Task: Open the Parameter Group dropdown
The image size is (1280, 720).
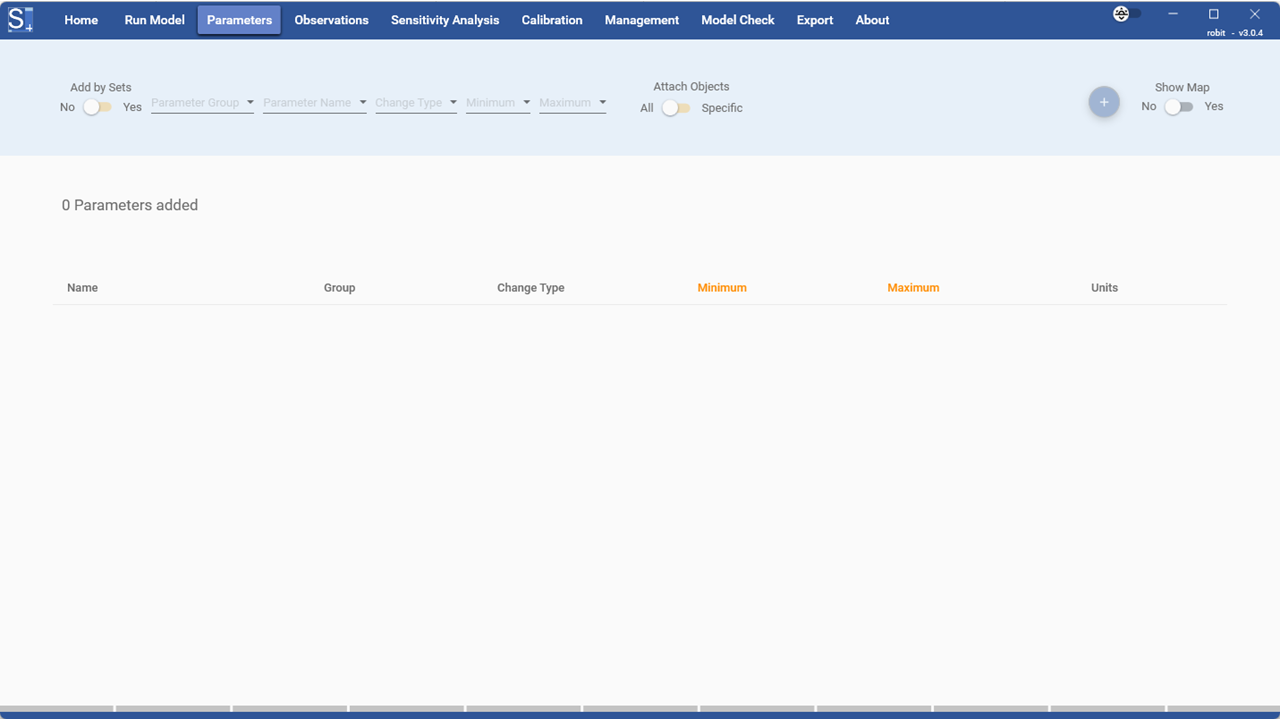Action: 202,103
